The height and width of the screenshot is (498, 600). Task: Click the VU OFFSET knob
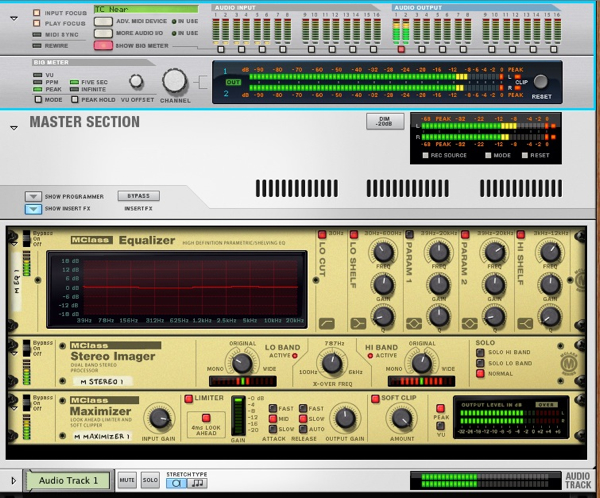pyautogui.click(x=136, y=81)
